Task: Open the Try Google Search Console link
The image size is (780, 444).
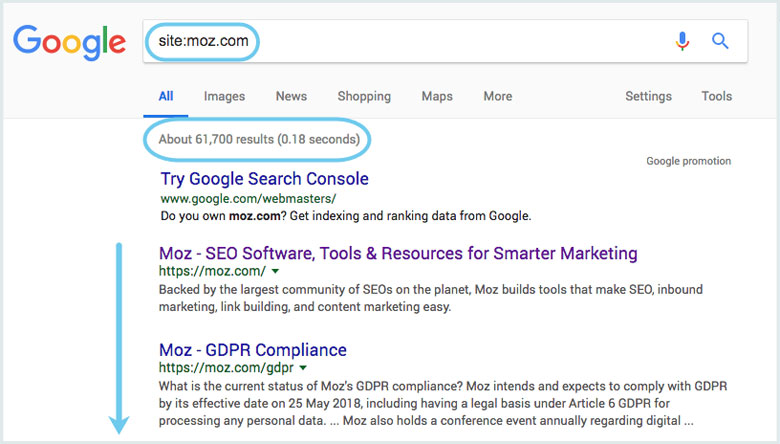Action: [x=264, y=178]
